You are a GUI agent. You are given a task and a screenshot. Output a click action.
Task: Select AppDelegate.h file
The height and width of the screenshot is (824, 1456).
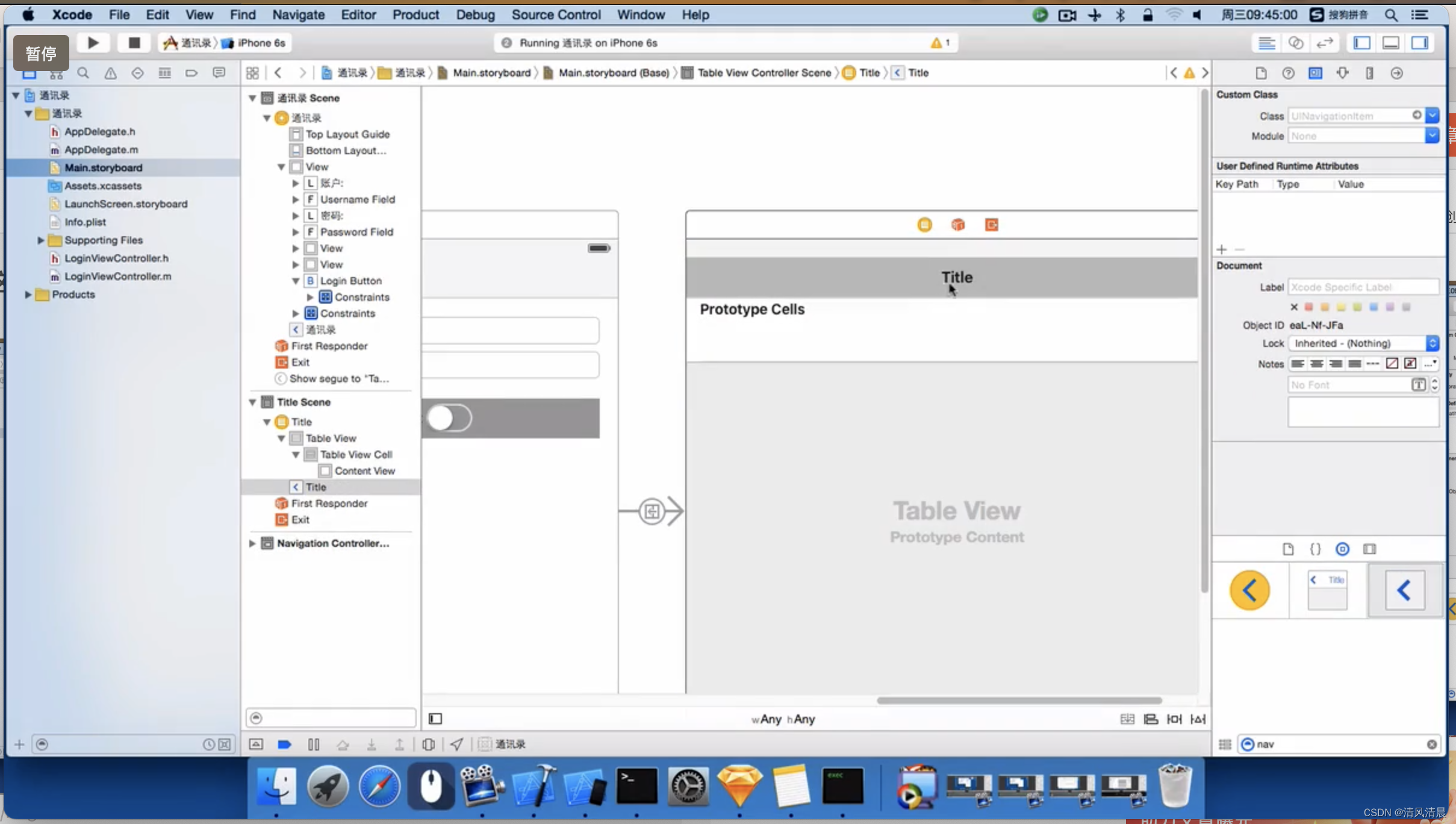(99, 131)
